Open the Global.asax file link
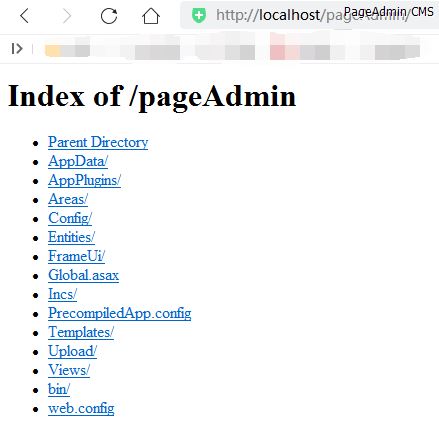 83,275
